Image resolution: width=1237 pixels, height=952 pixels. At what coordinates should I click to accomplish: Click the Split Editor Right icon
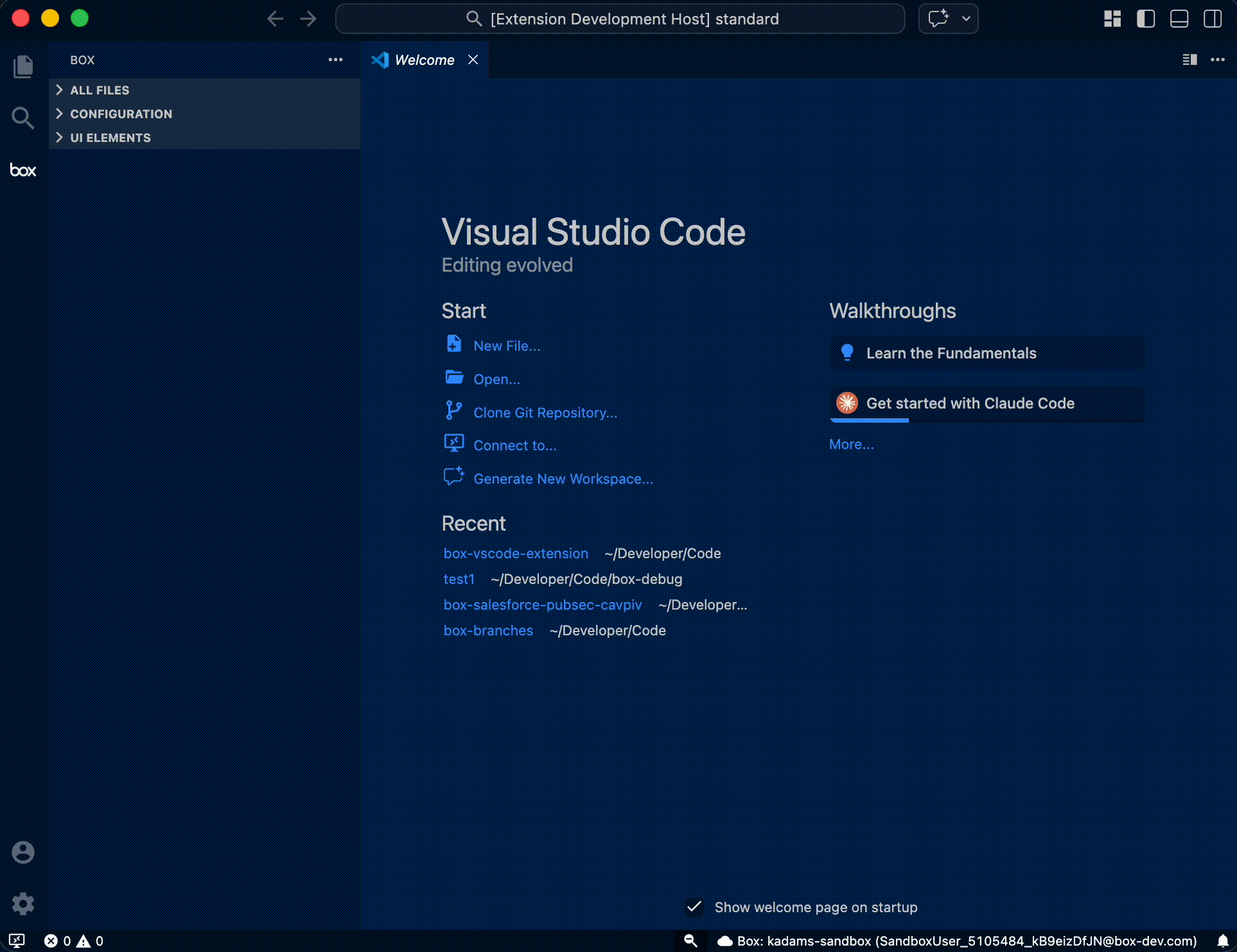tap(1189, 60)
